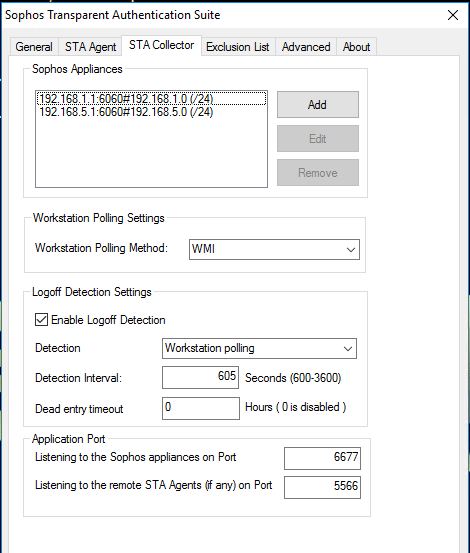Go to the Advanced tab
470x553 pixels.
coord(306,47)
